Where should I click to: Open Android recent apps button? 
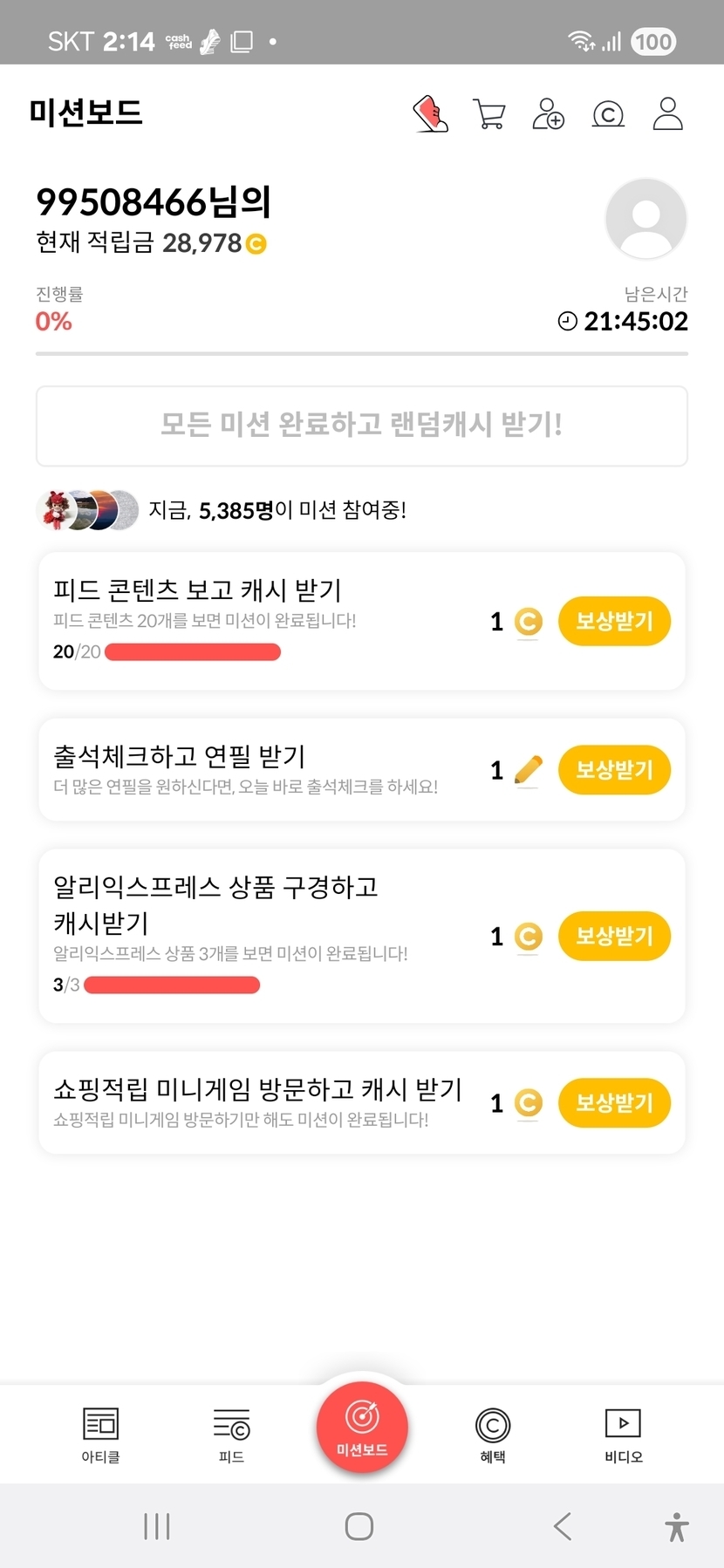157,1526
